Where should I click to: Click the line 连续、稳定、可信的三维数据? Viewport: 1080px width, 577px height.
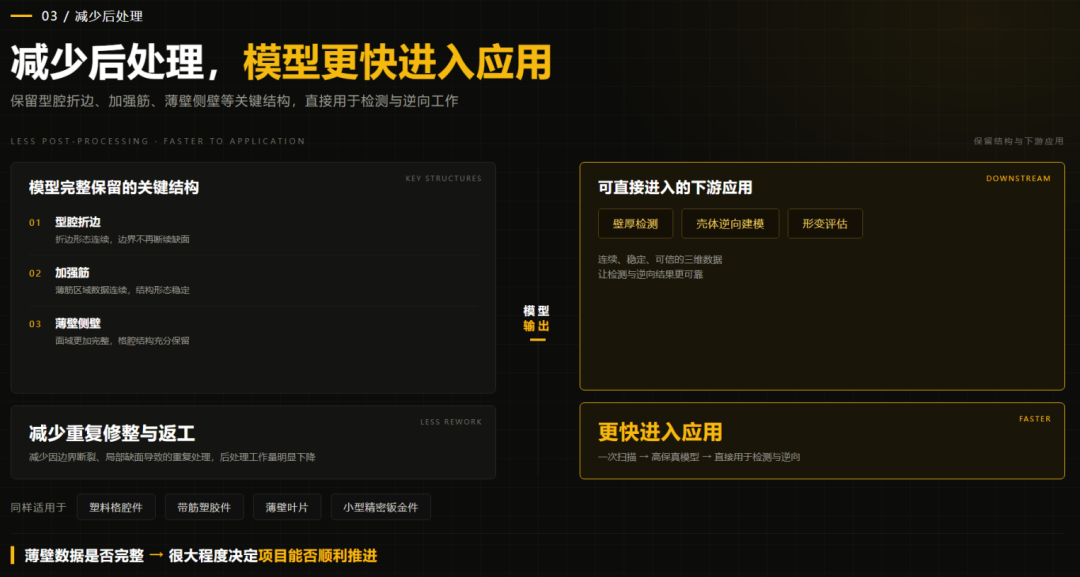point(661,260)
